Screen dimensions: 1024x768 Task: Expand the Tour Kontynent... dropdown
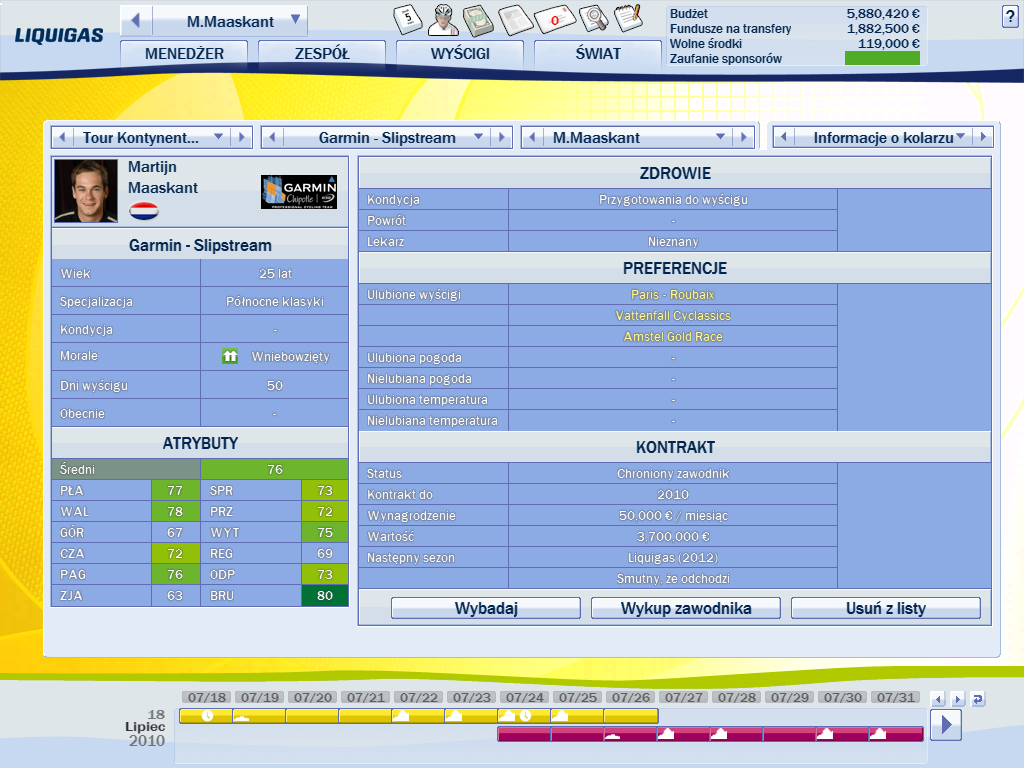click(x=219, y=137)
